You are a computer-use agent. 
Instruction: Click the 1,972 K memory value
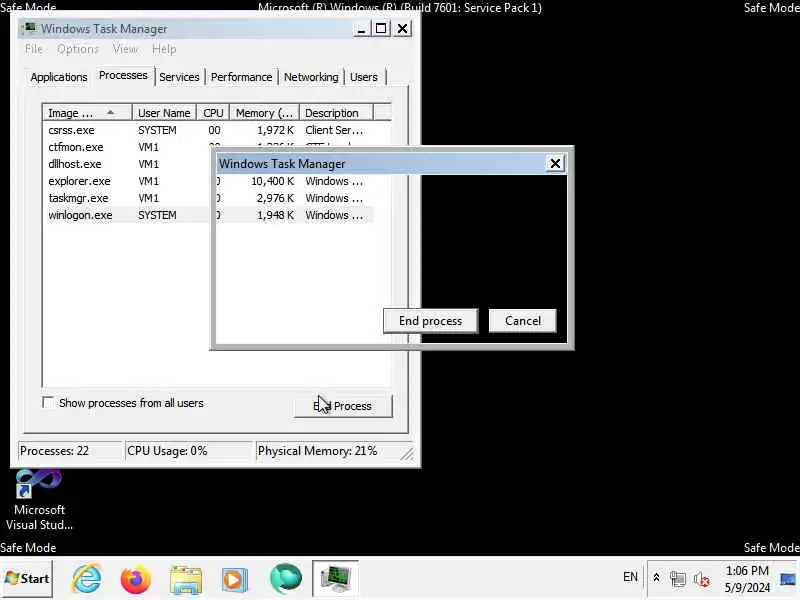point(276,130)
